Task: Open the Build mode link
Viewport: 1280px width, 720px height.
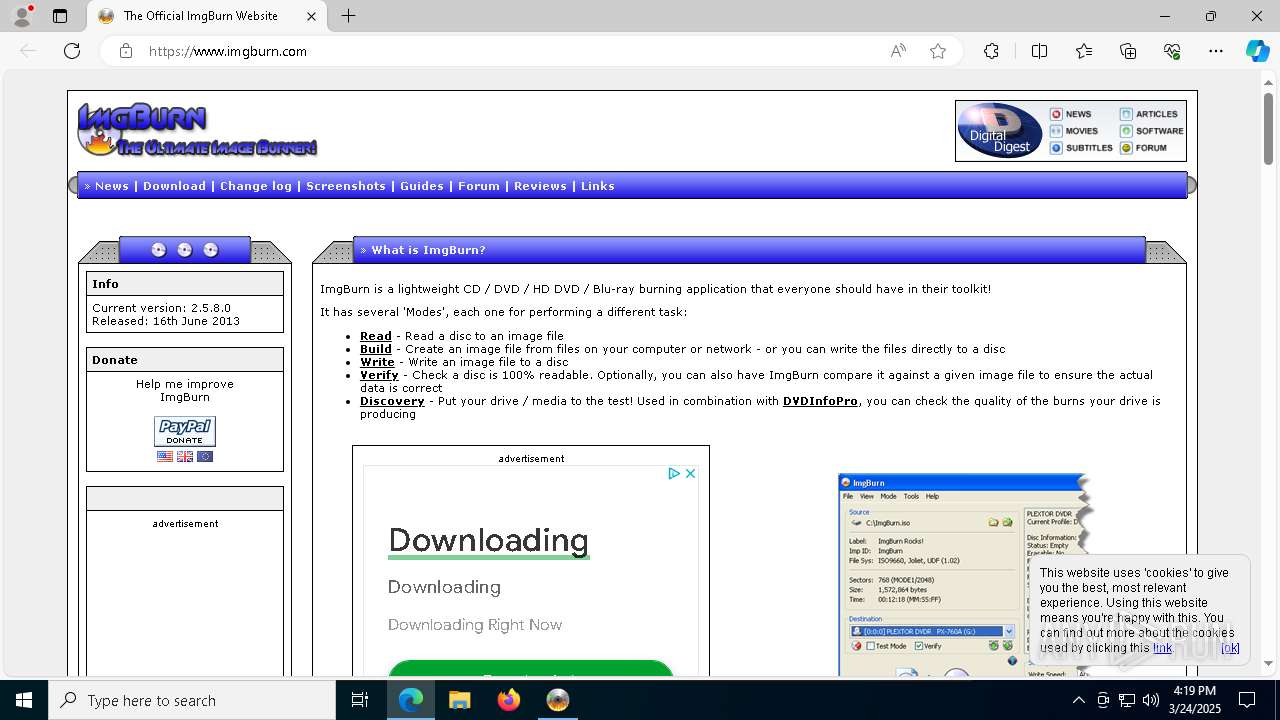Action: click(x=376, y=349)
